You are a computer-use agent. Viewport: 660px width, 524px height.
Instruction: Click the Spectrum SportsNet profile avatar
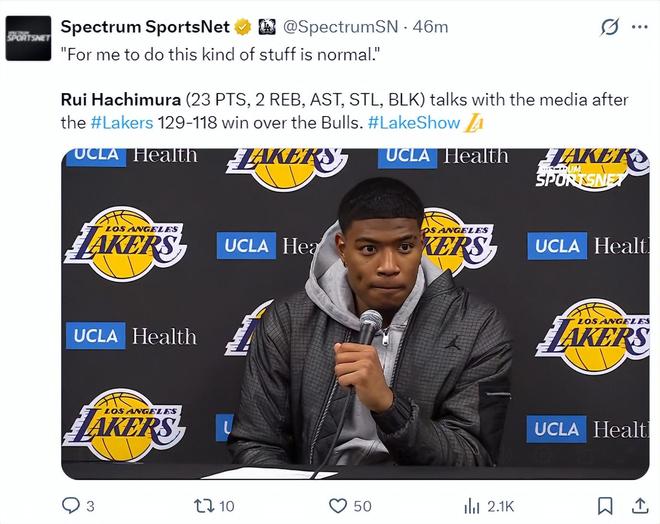point(28,37)
